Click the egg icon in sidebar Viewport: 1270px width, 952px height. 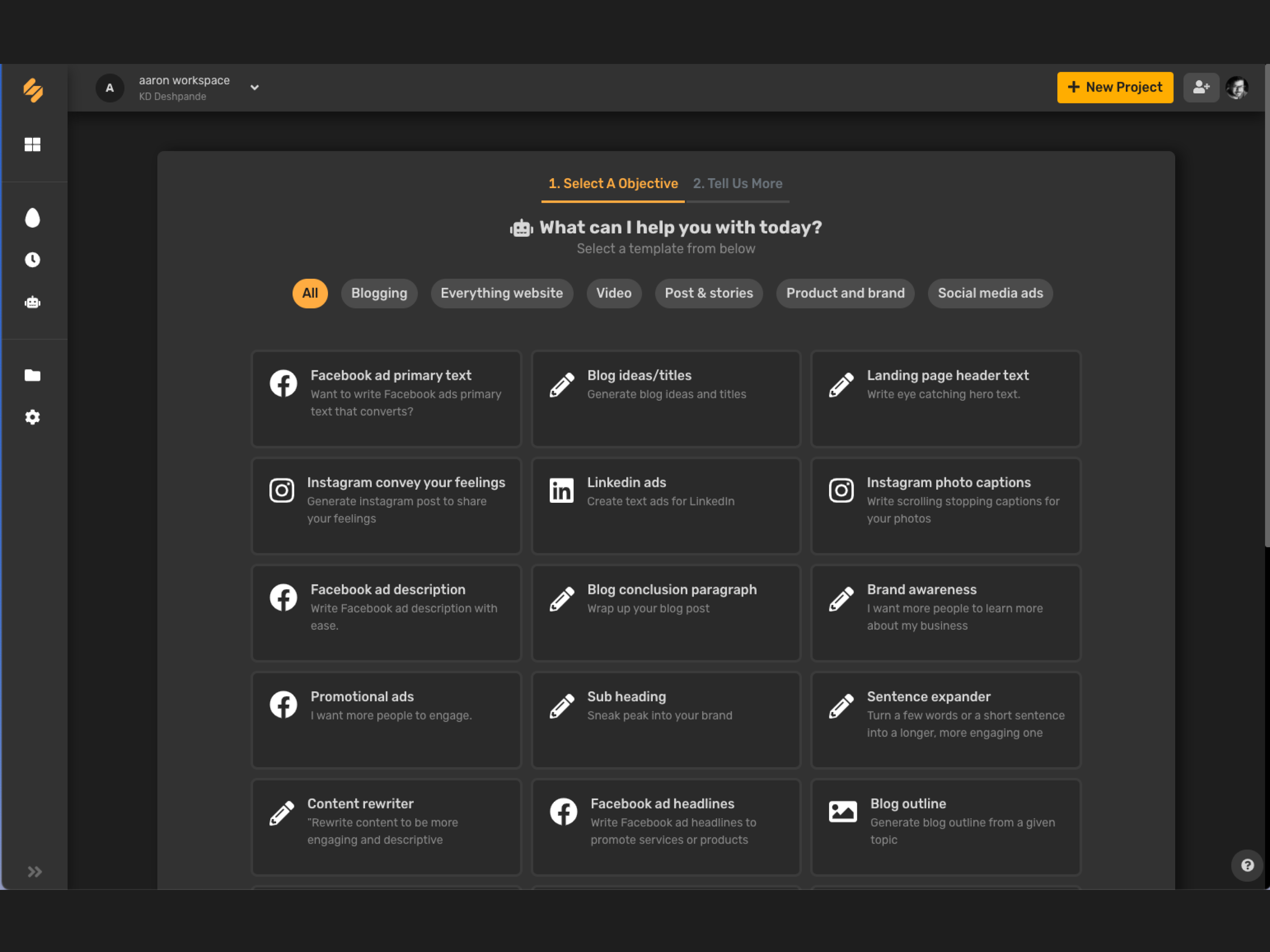click(32, 218)
